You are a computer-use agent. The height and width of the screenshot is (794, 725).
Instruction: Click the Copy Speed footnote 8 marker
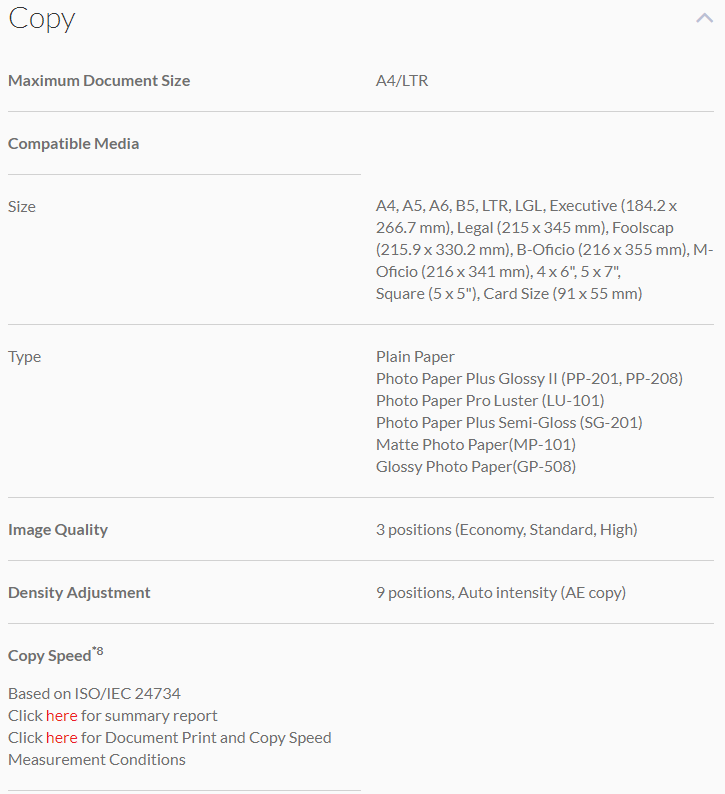tap(98, 651)
